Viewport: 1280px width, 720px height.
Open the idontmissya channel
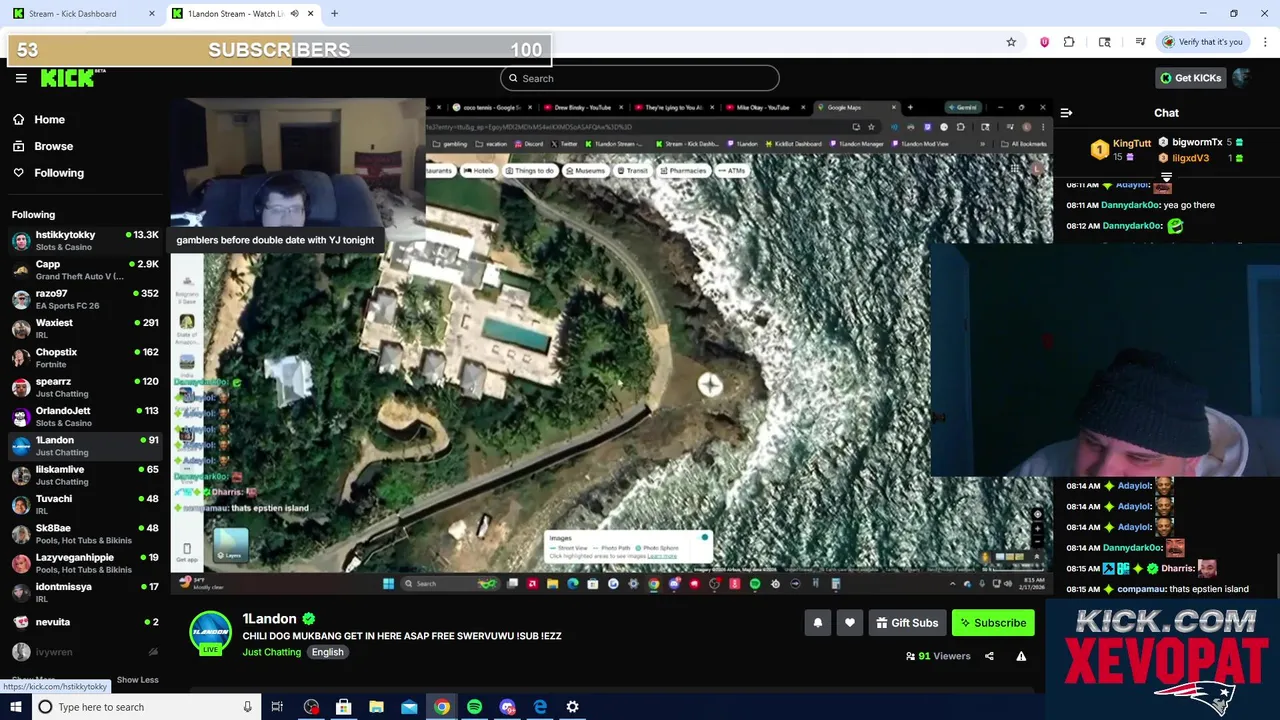pos(85,592)
